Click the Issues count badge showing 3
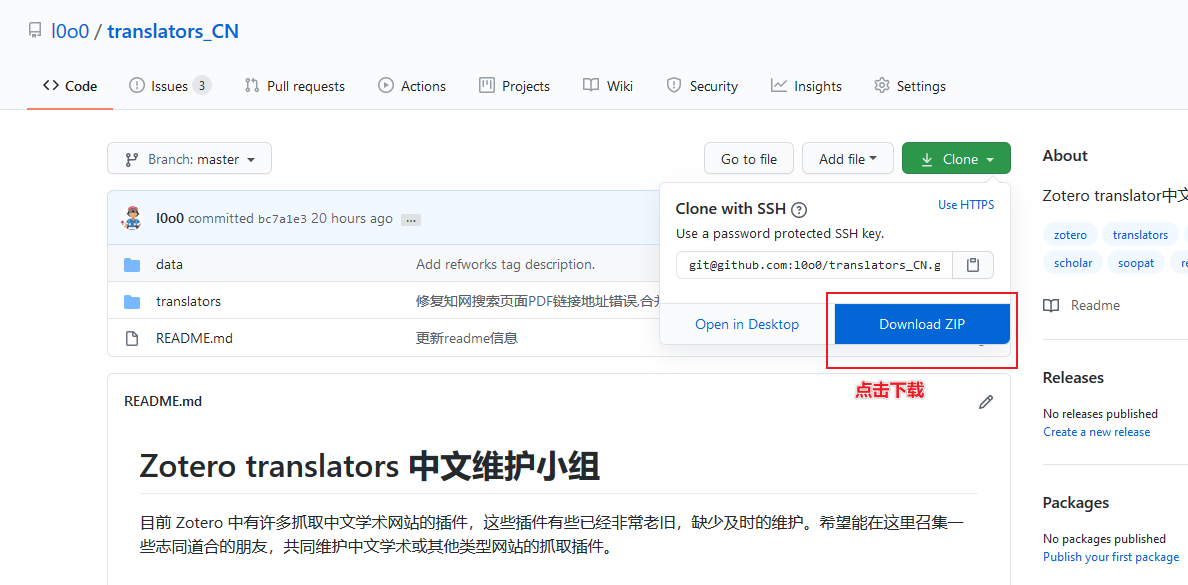This screenshot has width=1188, height=585. pos(202,86)
